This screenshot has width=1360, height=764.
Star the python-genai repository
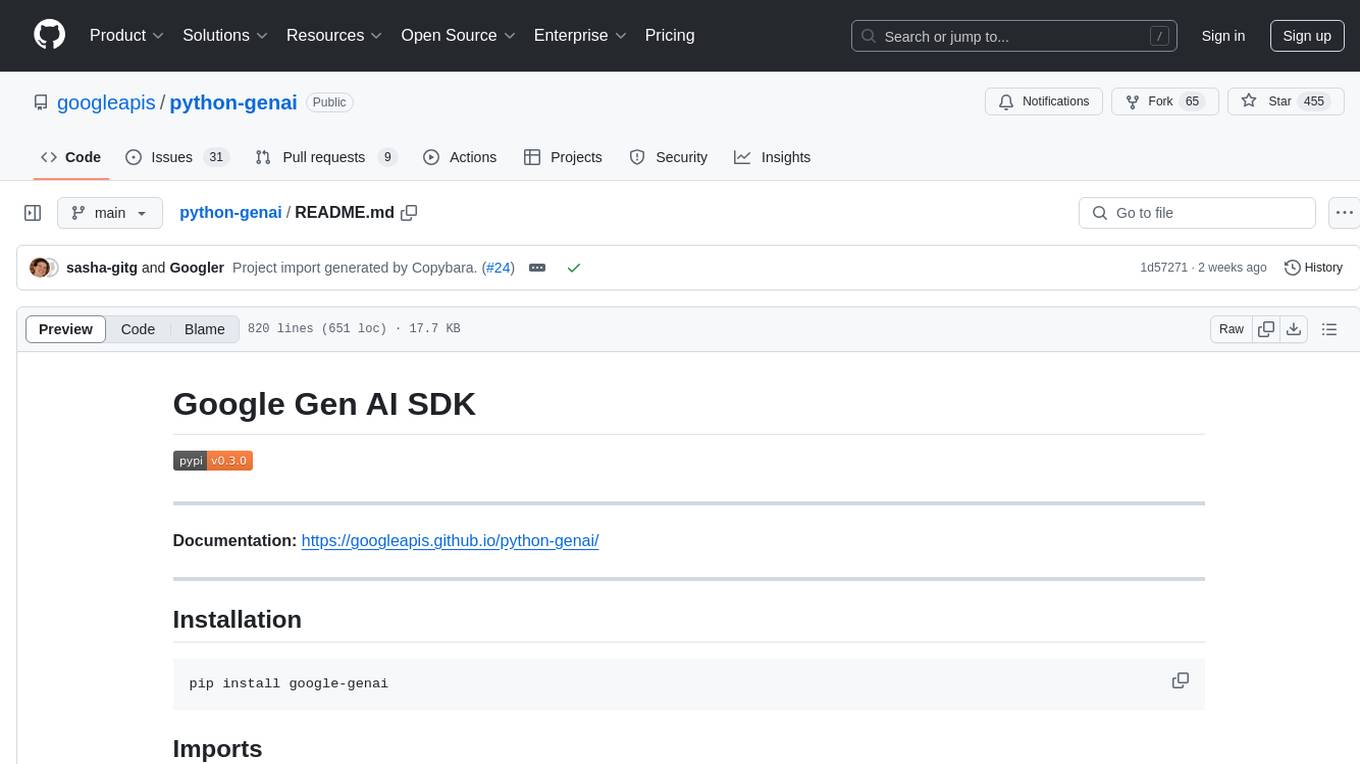[x=1284, y=101]
